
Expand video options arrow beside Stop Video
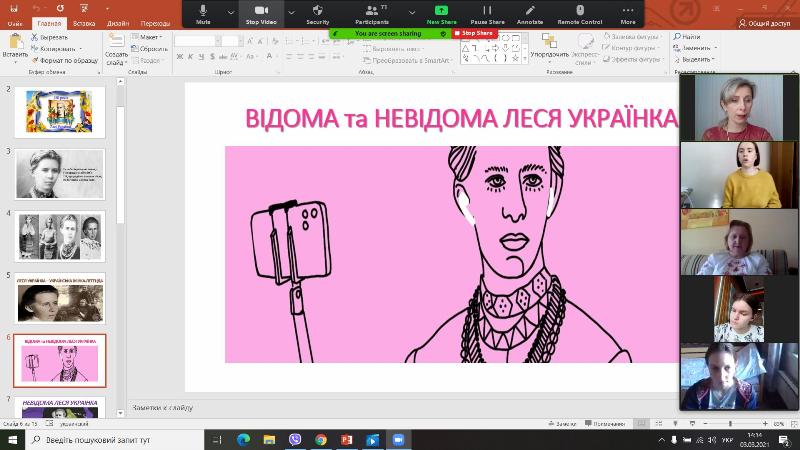click(290, 13)
